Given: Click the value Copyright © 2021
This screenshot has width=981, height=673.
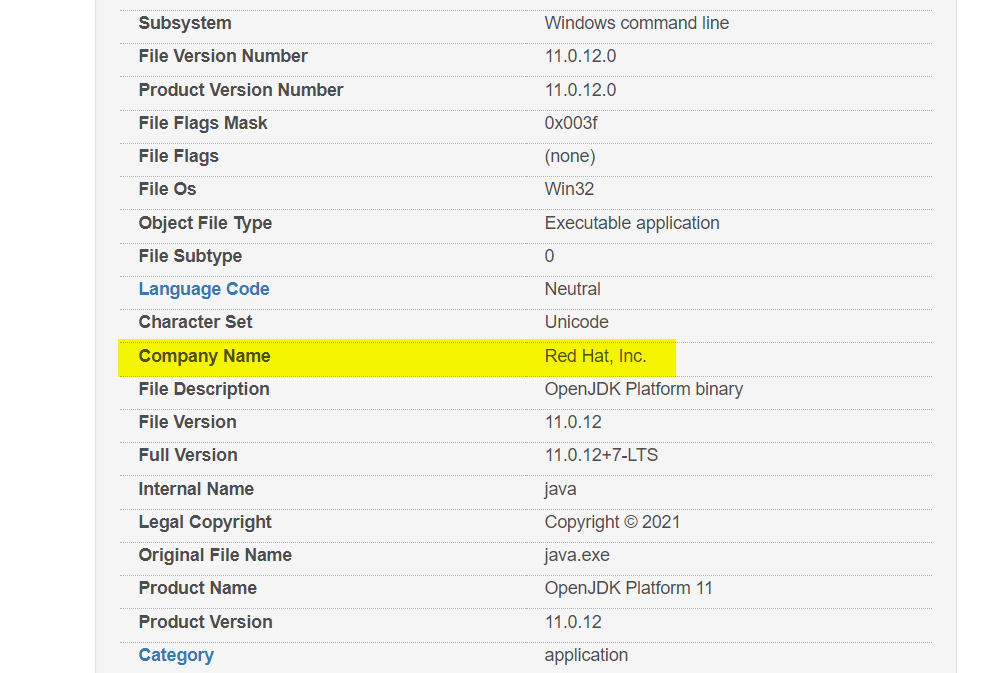Looking at the screenshot, I should coord(612,522).
